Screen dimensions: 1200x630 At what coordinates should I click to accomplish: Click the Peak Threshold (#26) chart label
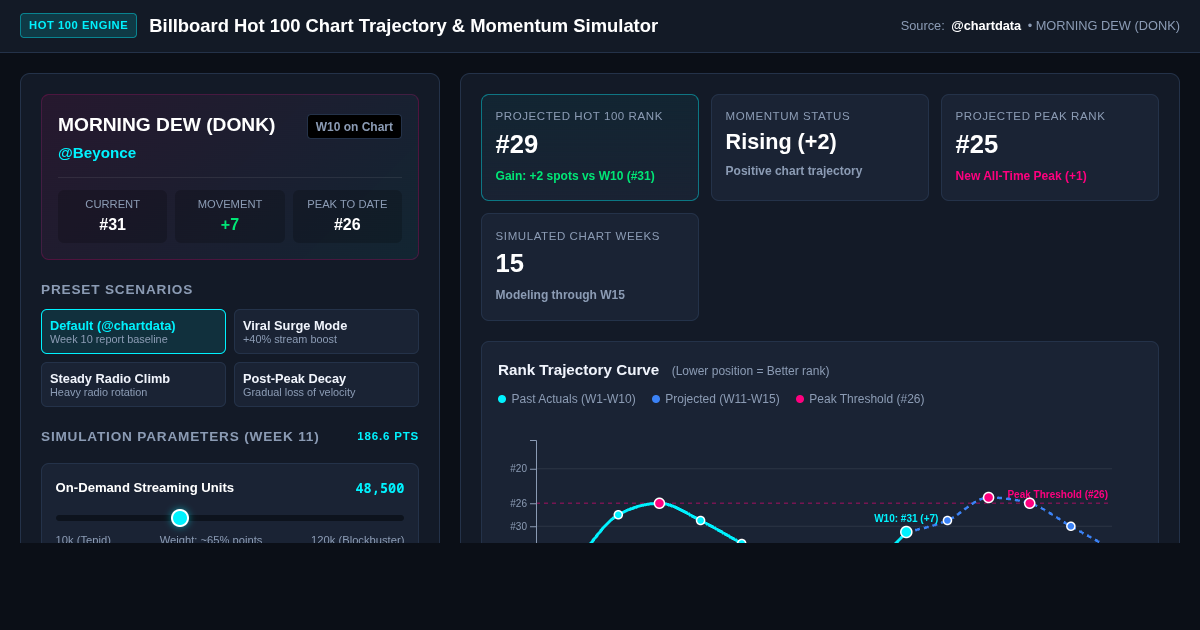point(1058,494)
